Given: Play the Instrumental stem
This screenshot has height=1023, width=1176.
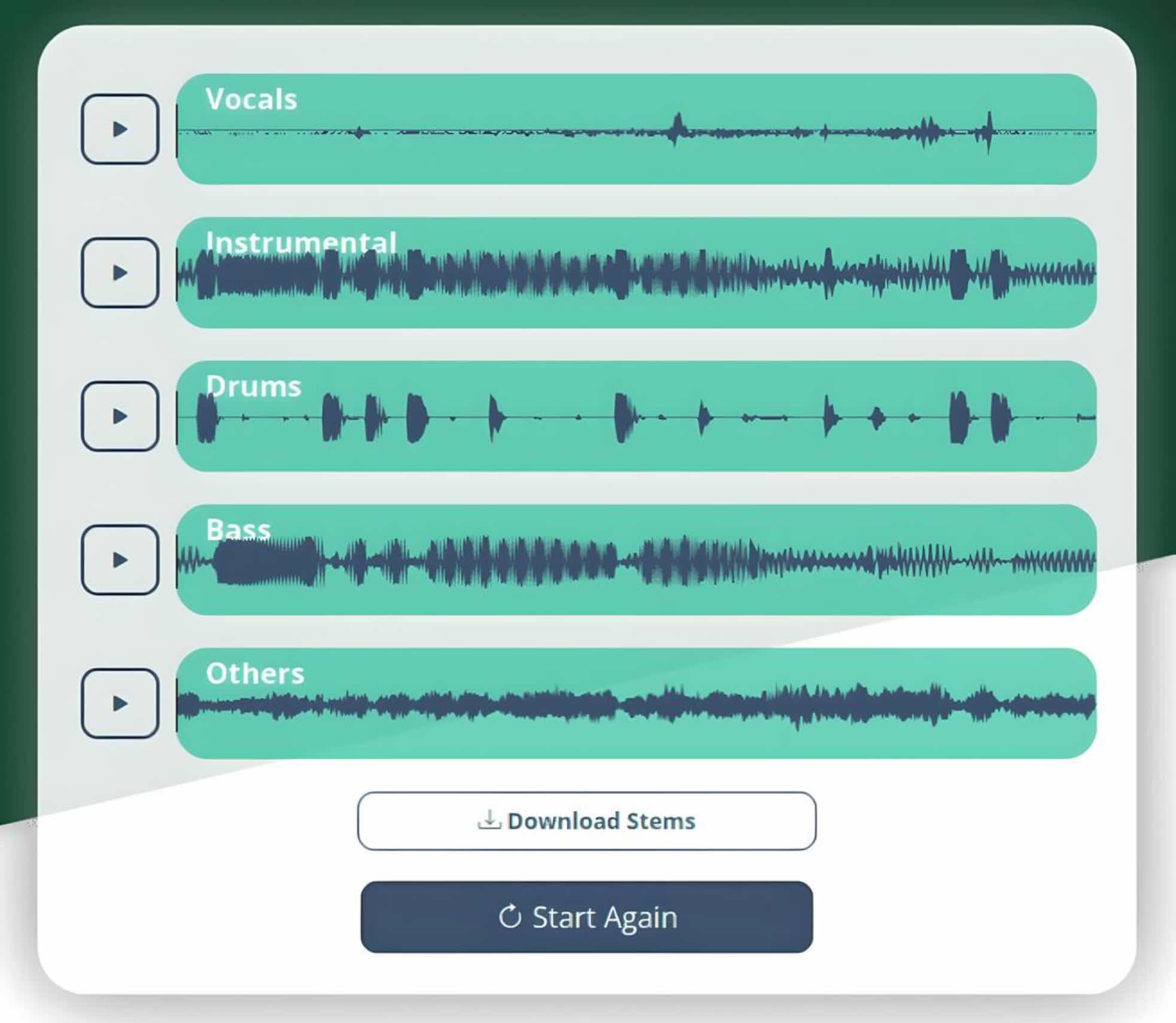Looking at the screenshot, I should click(120, 273).
